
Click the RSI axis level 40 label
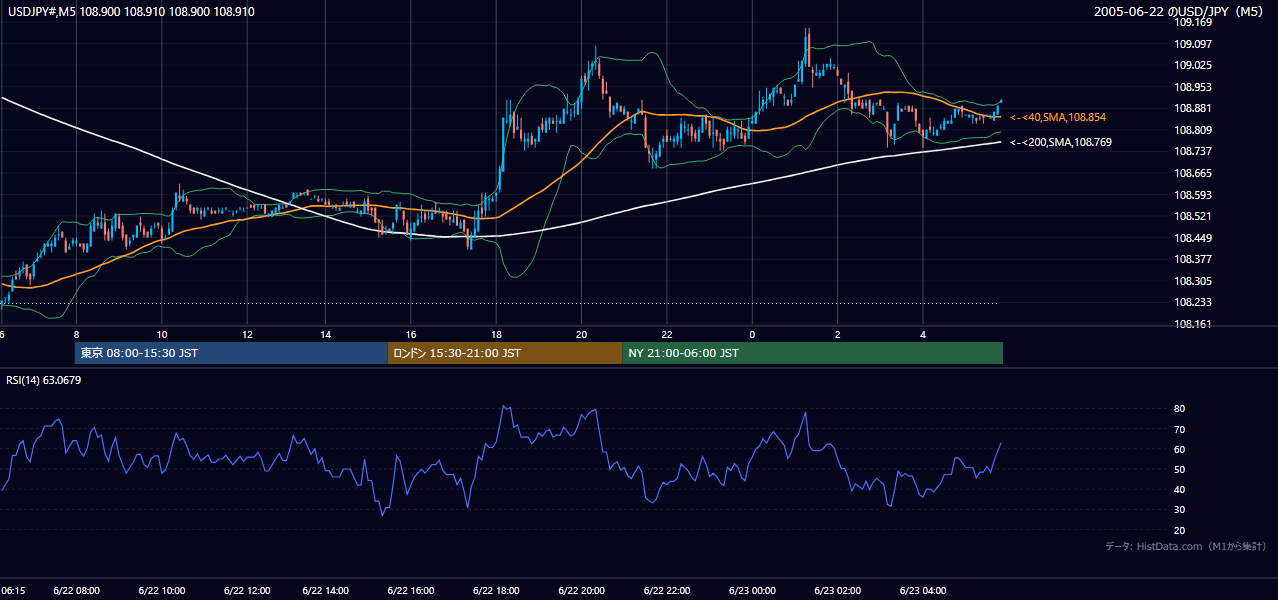(1179, 489)
